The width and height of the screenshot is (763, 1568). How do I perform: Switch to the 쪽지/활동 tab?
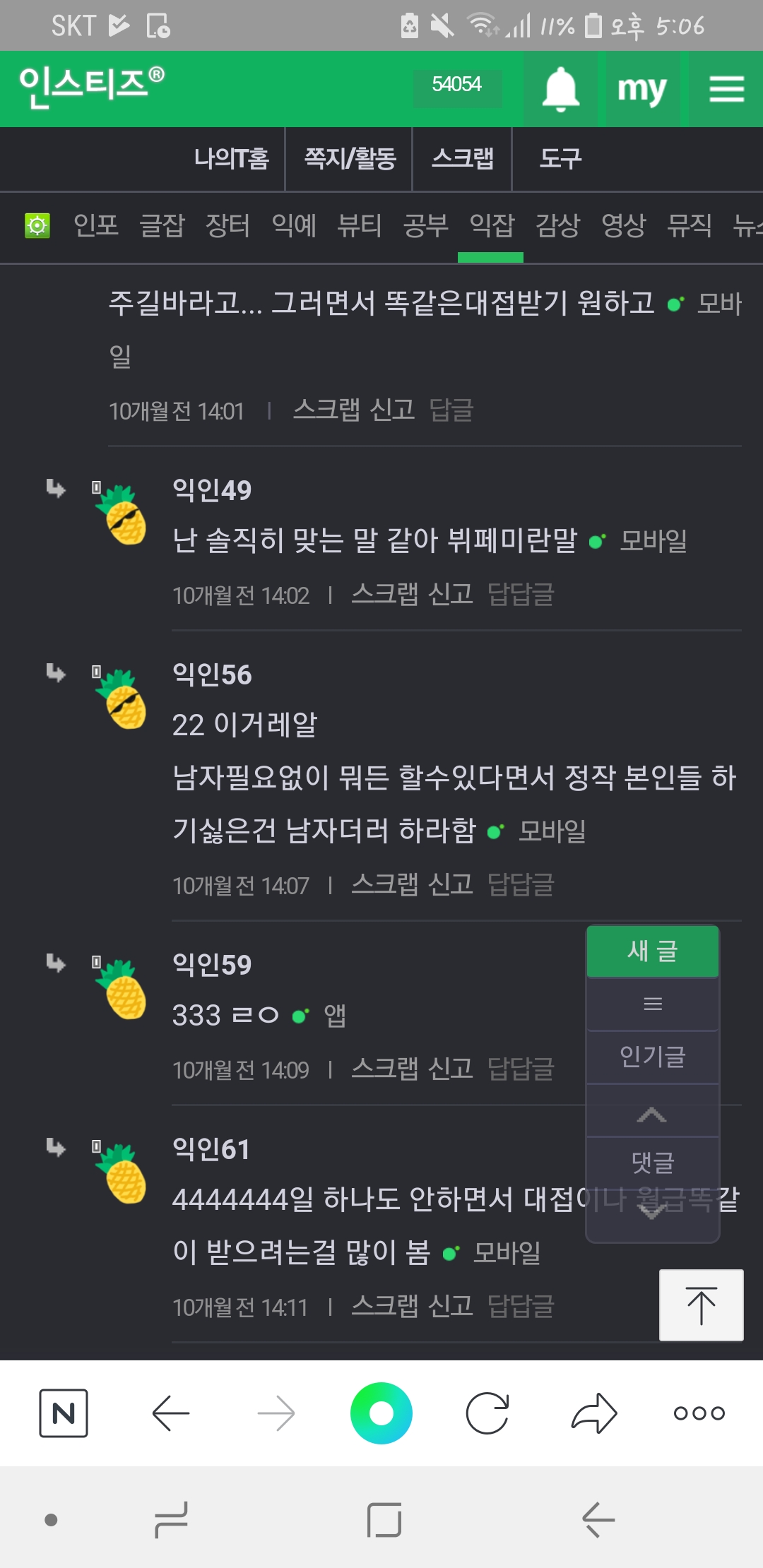(x=350, y=158)
